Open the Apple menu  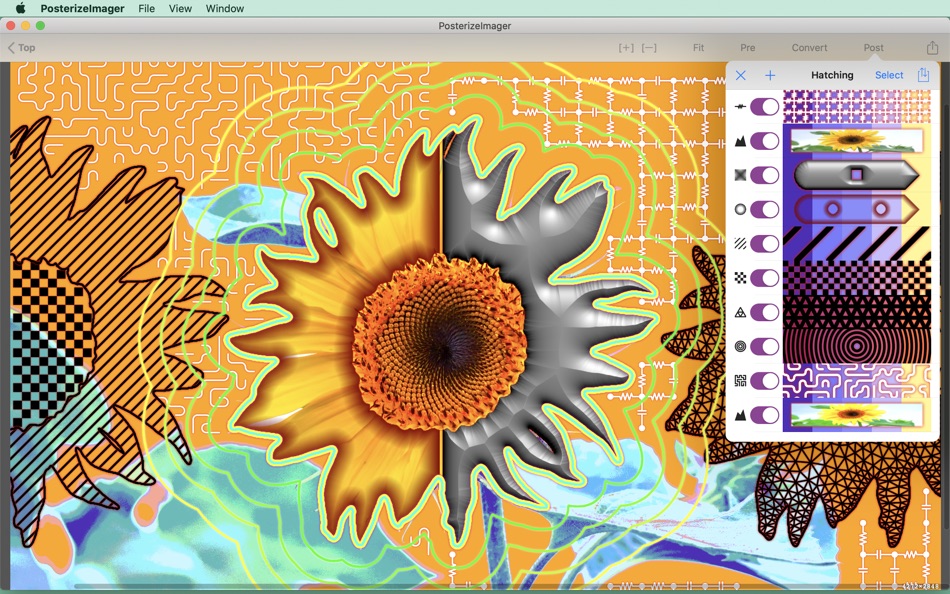[x=20, y=8]
